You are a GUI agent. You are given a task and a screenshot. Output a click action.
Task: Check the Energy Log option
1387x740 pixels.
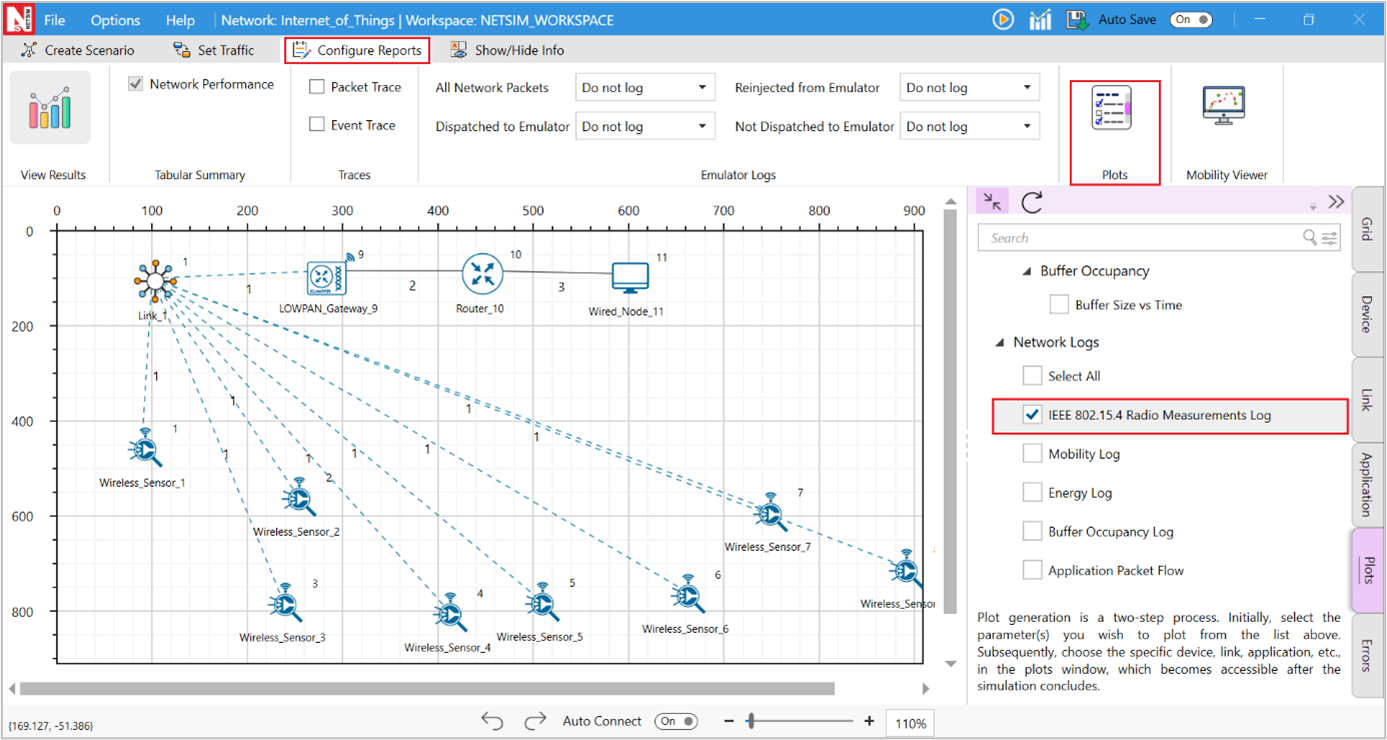coord(1032,493)
